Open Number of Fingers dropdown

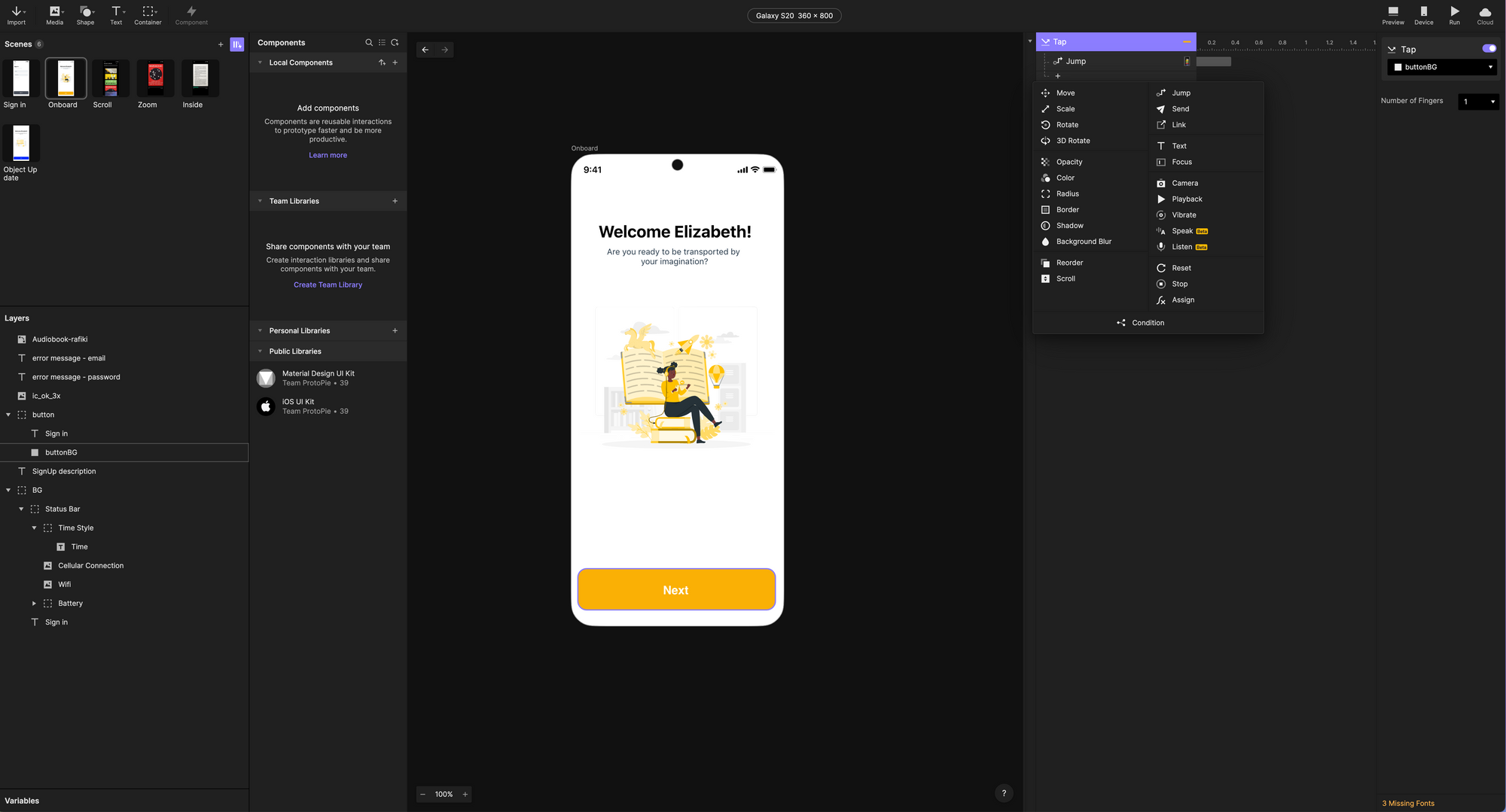1478,102
